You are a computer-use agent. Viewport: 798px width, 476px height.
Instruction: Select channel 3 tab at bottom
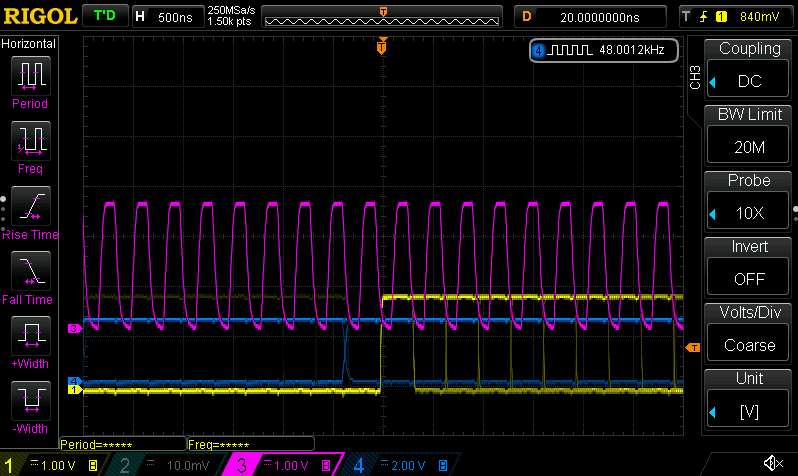[x=282, y=465]
